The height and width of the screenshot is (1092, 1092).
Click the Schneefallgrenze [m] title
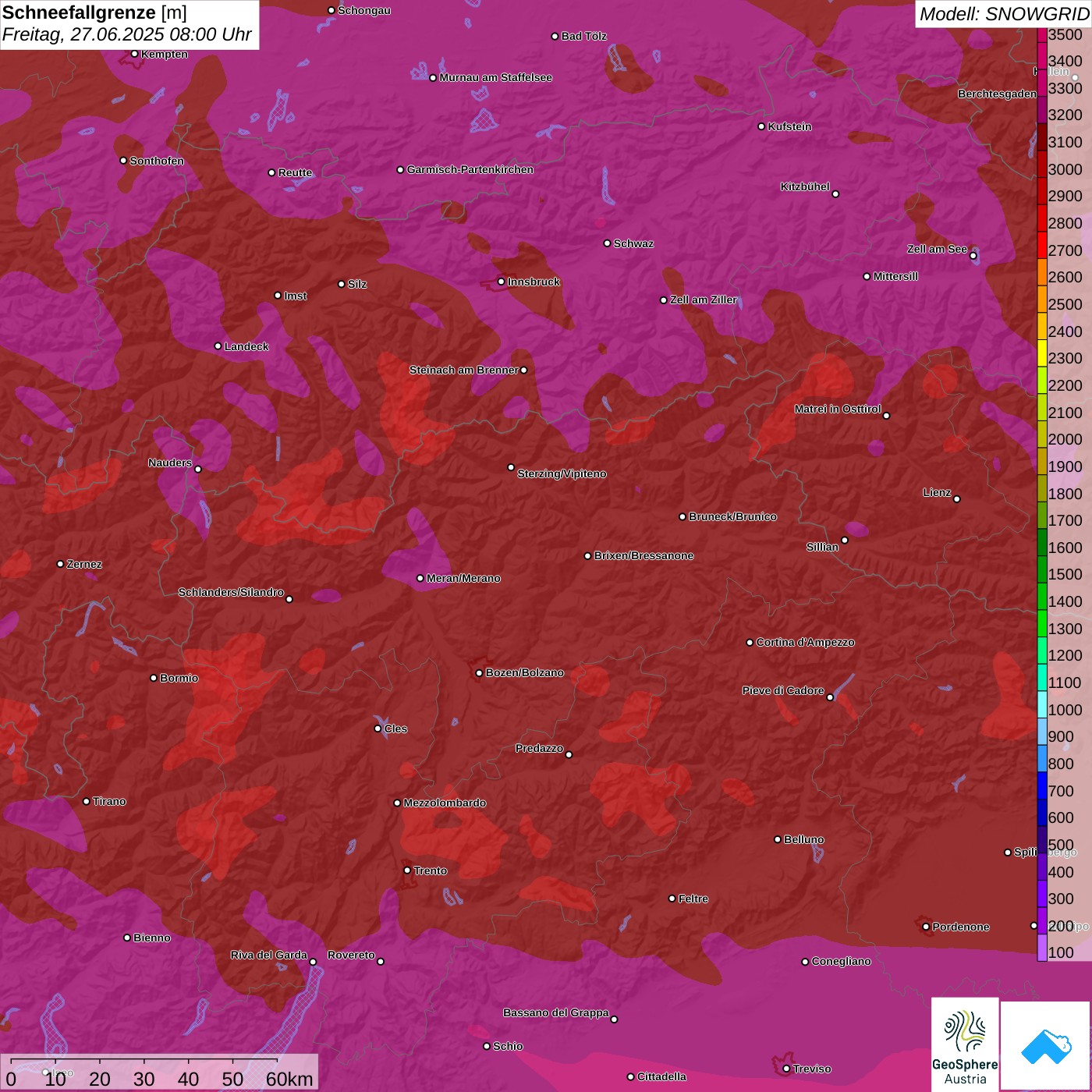pyautogui.click(x=94, y=12)
